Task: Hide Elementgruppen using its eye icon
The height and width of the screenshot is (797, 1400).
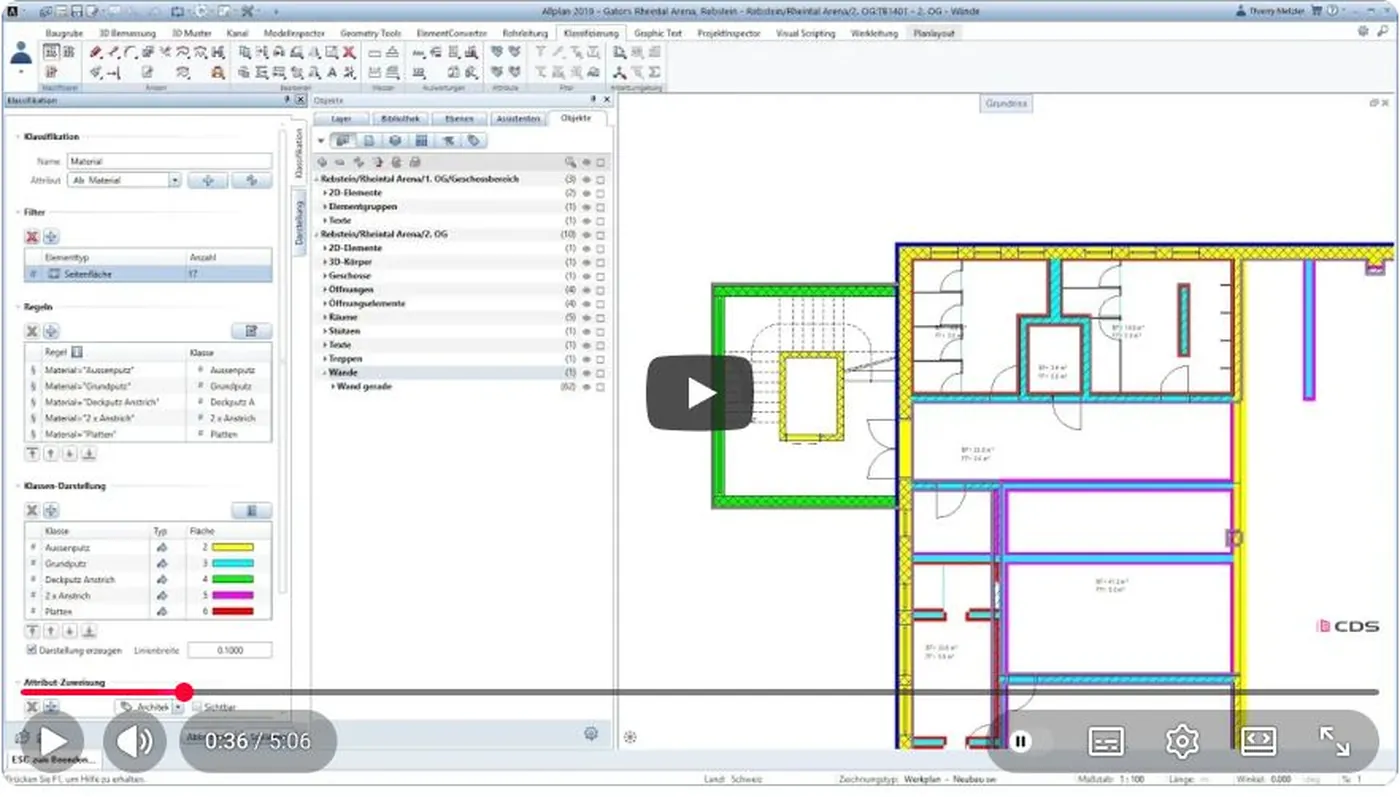Action: tap(586, 207)
